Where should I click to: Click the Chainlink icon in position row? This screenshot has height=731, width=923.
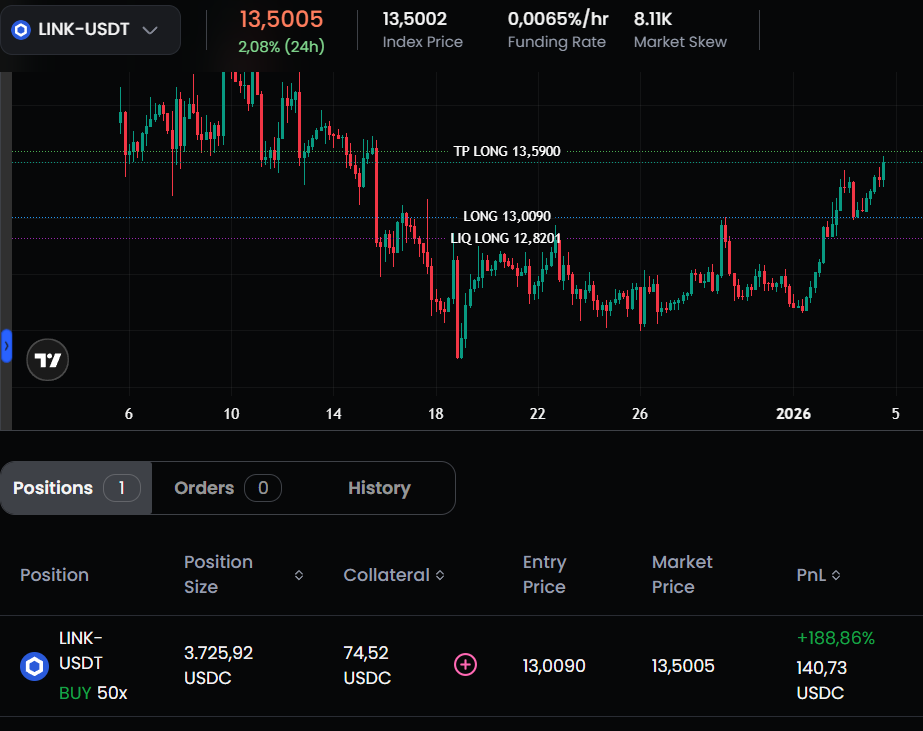(x=34, y=666)
